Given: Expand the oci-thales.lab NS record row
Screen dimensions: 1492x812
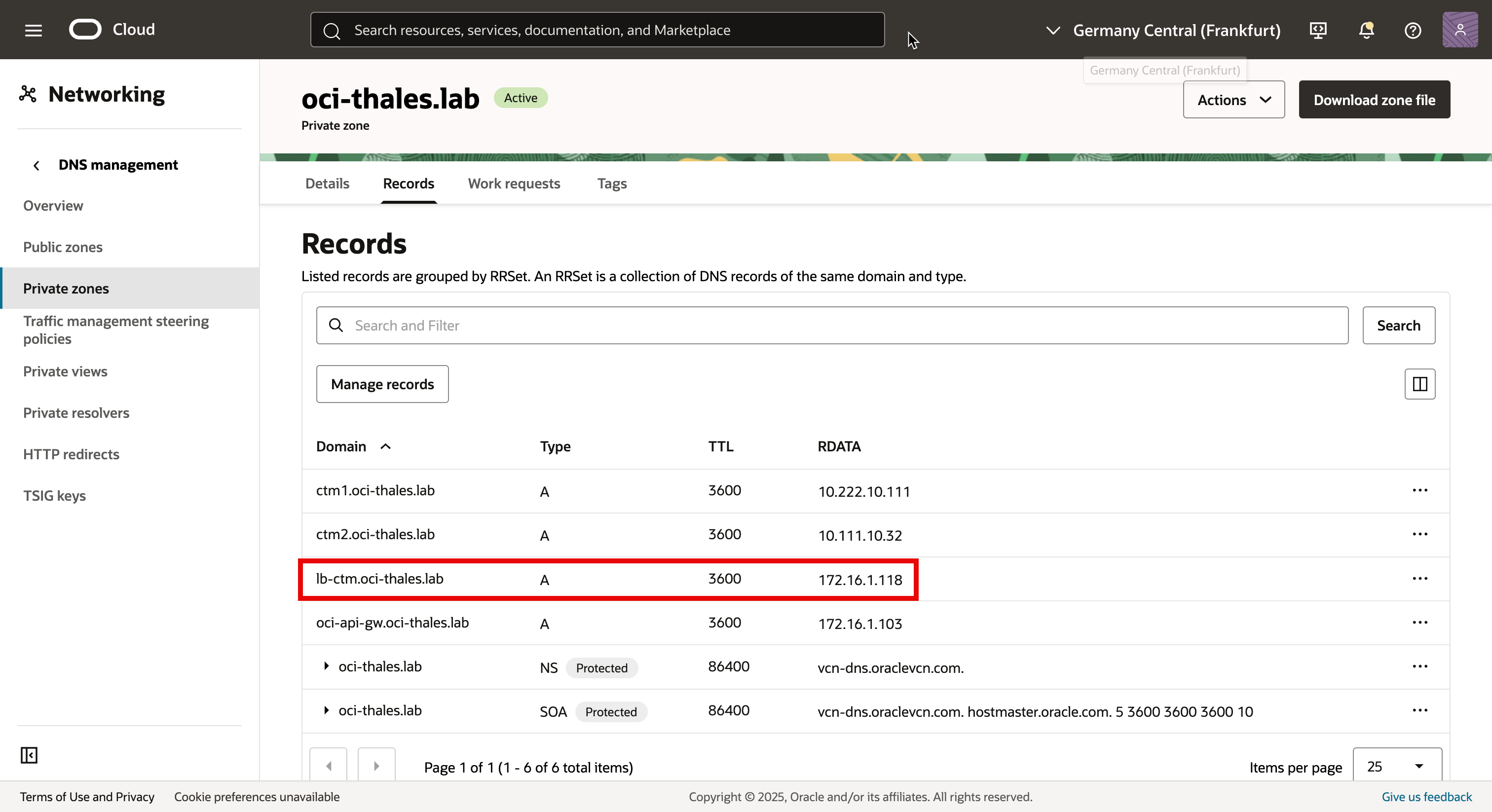Looking at the screenshot, I should [326, 666].
